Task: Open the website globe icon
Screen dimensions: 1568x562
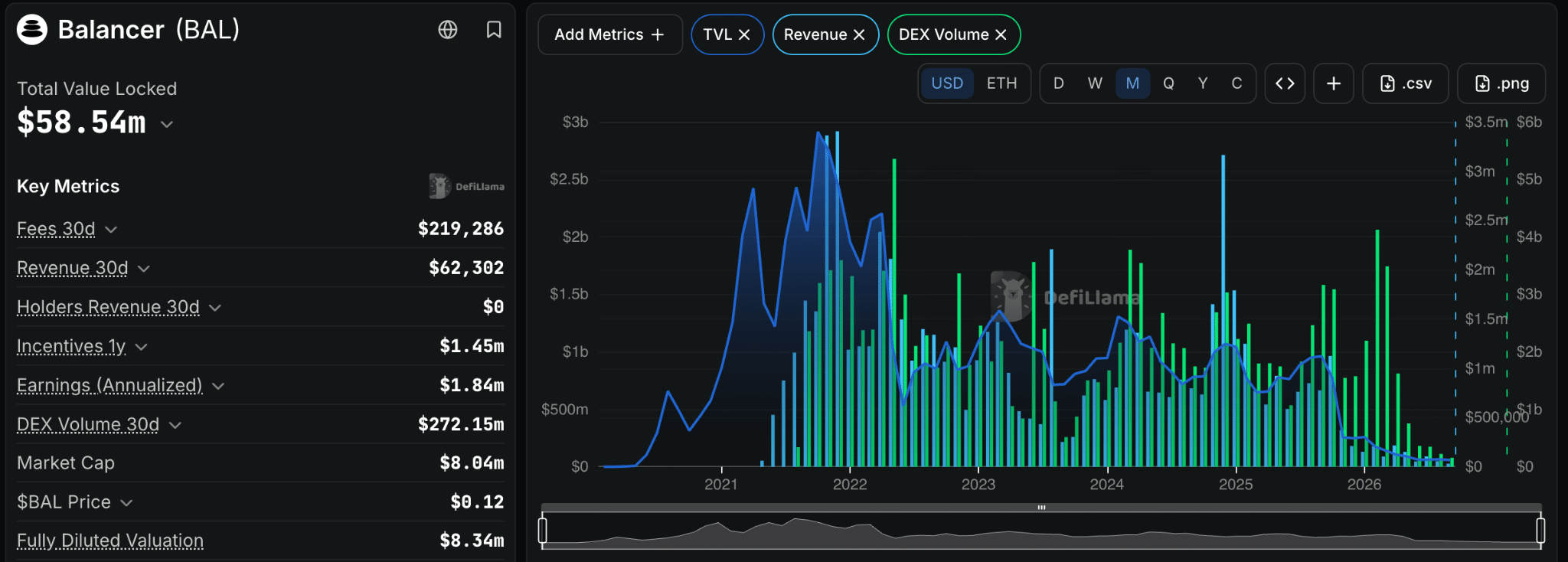Action: (x=448, y=30)
